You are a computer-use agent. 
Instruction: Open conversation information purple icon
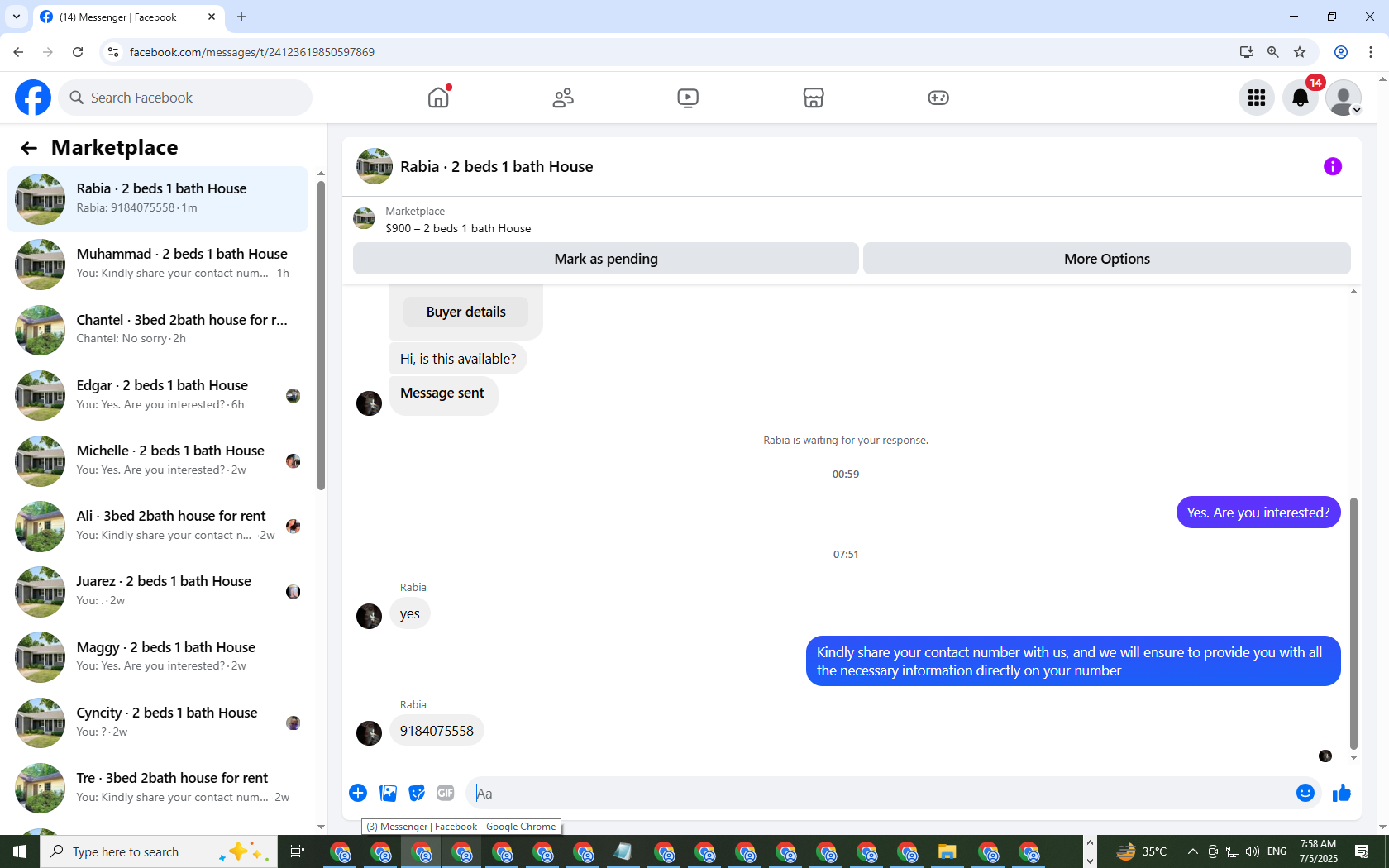pos(1333,166)
